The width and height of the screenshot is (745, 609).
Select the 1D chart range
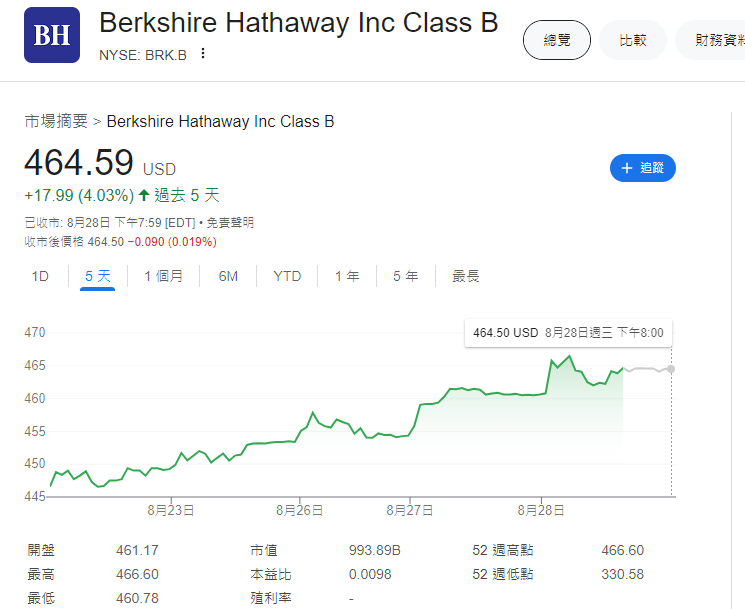tap(40, 276)
